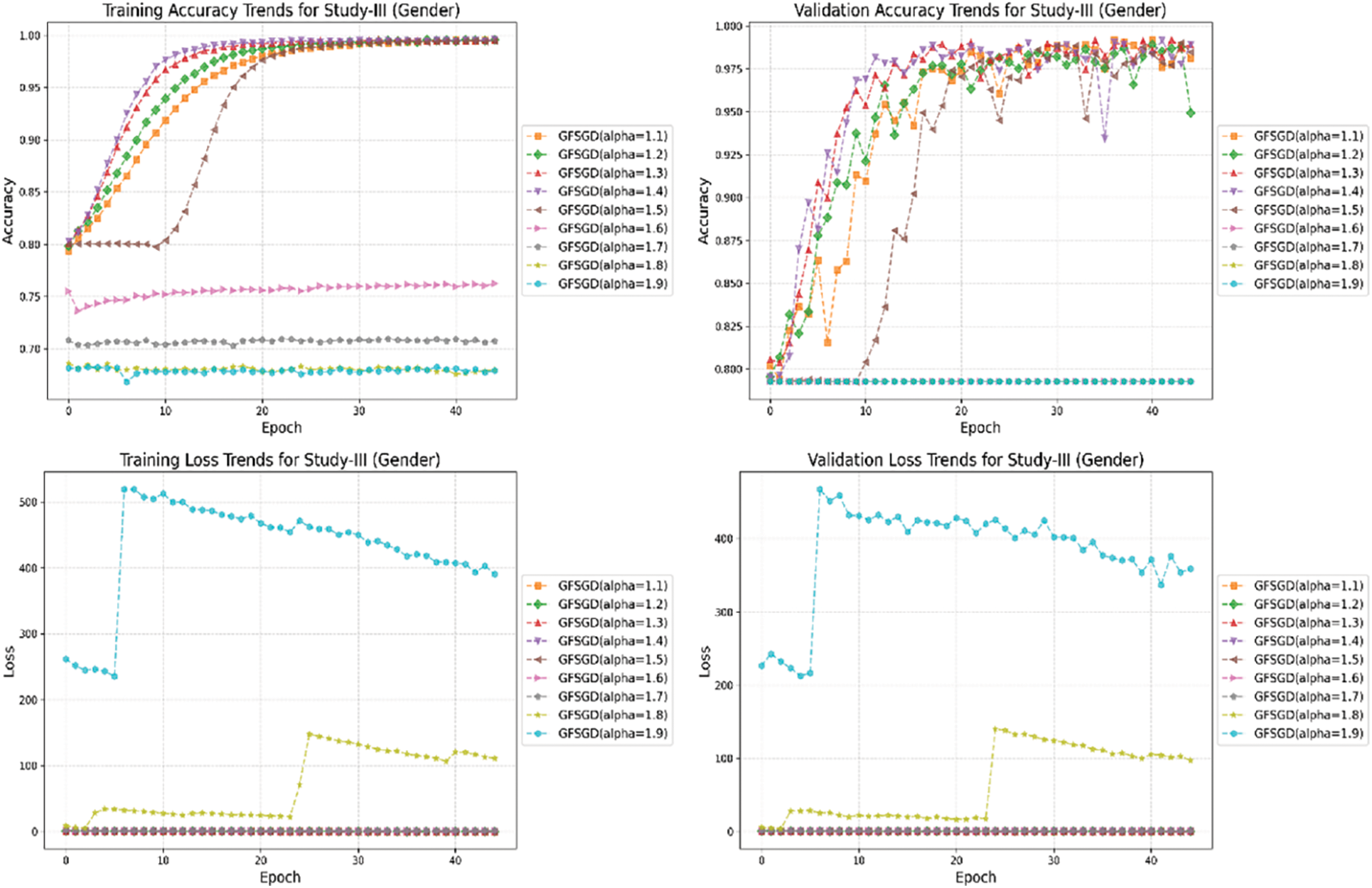Click GFSGD(alpha=1.1) label in Validation Loss legend
Screen dimensions: 1372x888
click(1308, 586)
